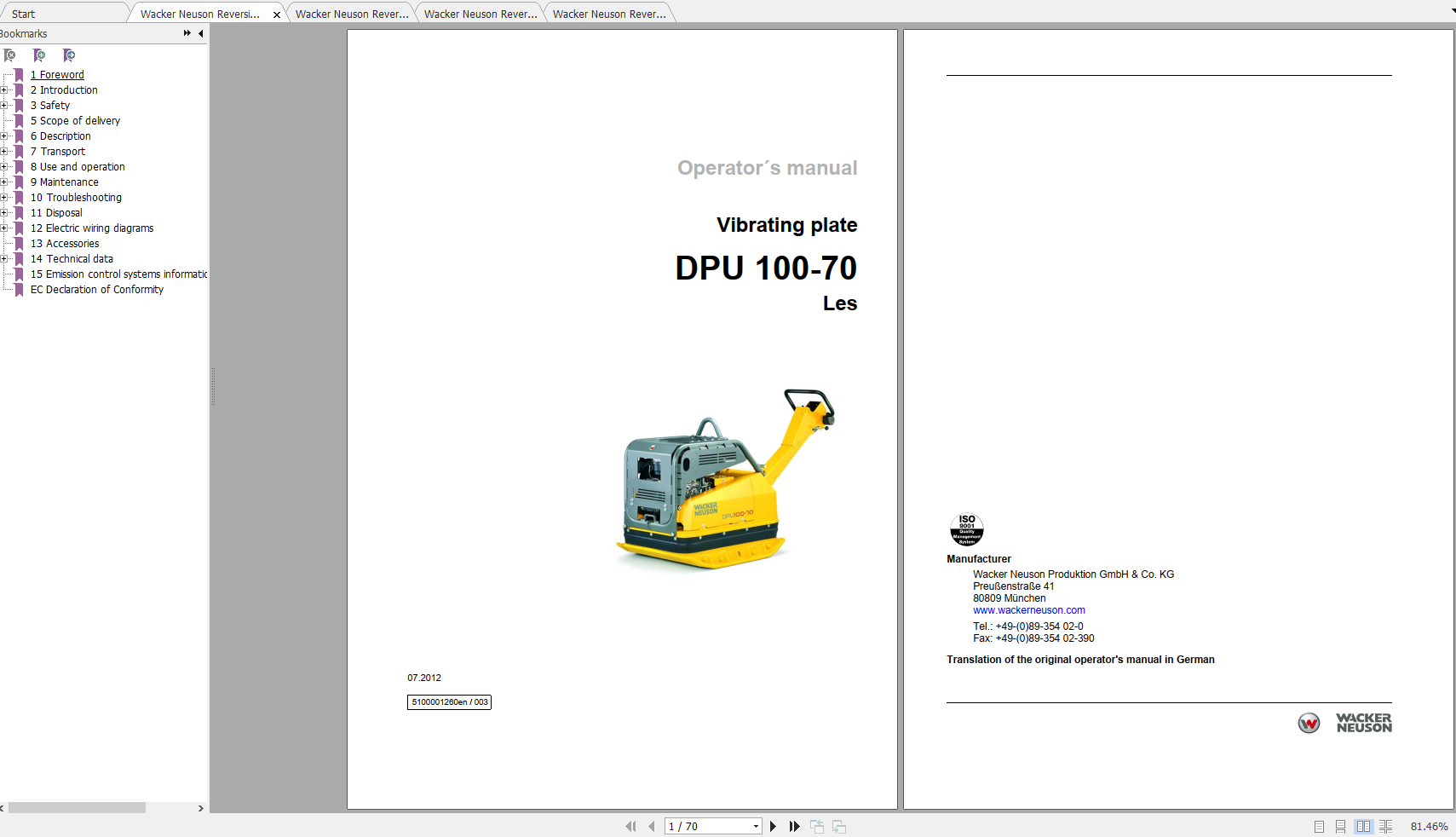Jump to the last page

(794, 826)
